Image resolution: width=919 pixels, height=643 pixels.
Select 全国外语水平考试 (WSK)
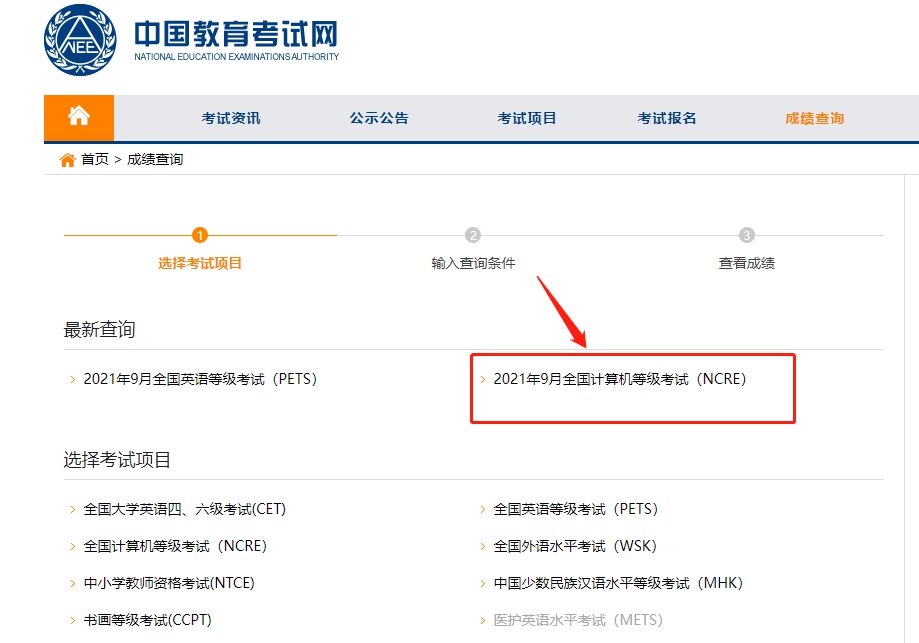point(576,546)
